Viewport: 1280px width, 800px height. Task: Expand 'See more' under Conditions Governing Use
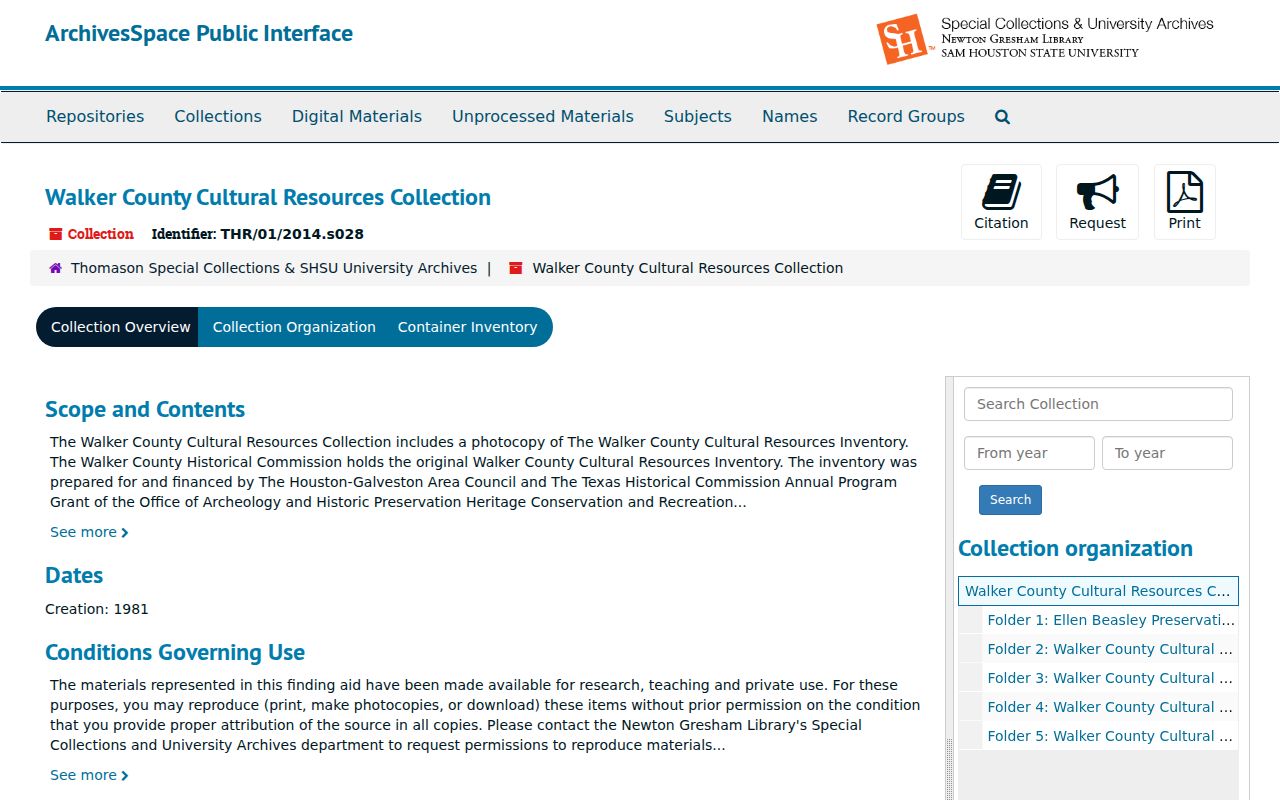pyautogui.click(x=89, y=775)
